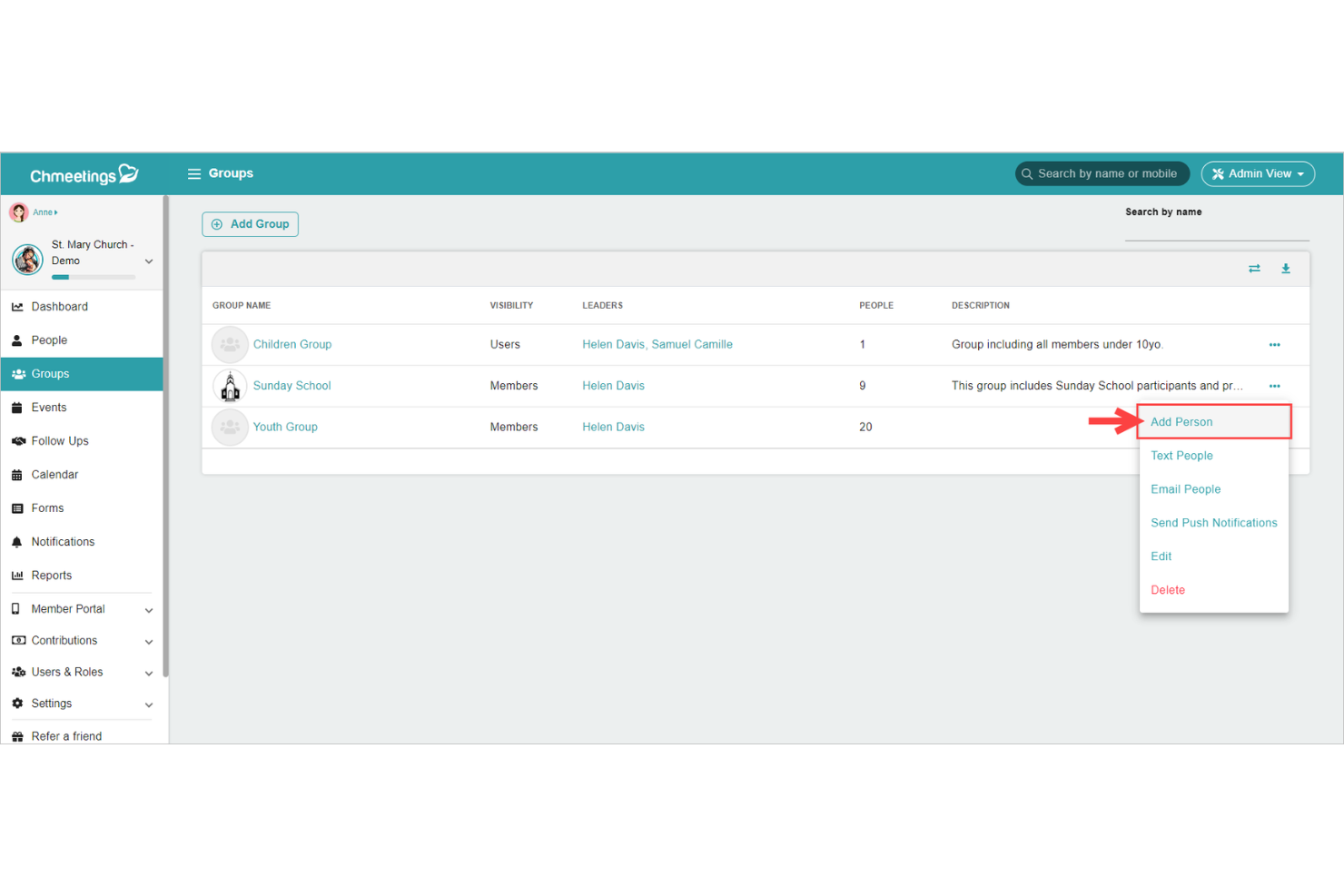
Task: Click the Reports chart icon
Action: 16,575
